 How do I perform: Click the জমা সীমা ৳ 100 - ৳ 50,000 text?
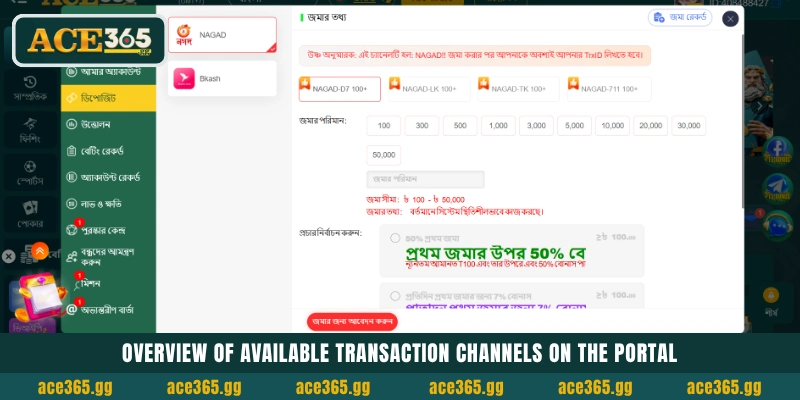pyautogui.click(x=415, y=200)
